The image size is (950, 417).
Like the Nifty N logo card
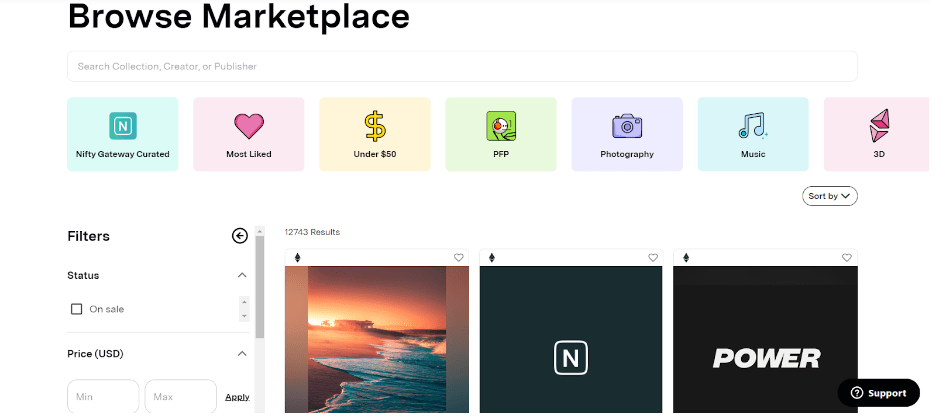pos(653,258)
